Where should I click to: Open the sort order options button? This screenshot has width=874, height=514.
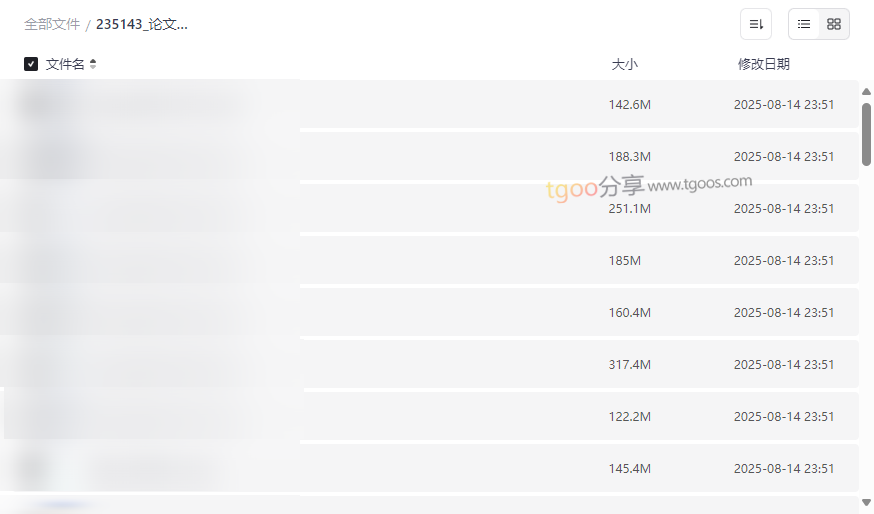point(756,24)
